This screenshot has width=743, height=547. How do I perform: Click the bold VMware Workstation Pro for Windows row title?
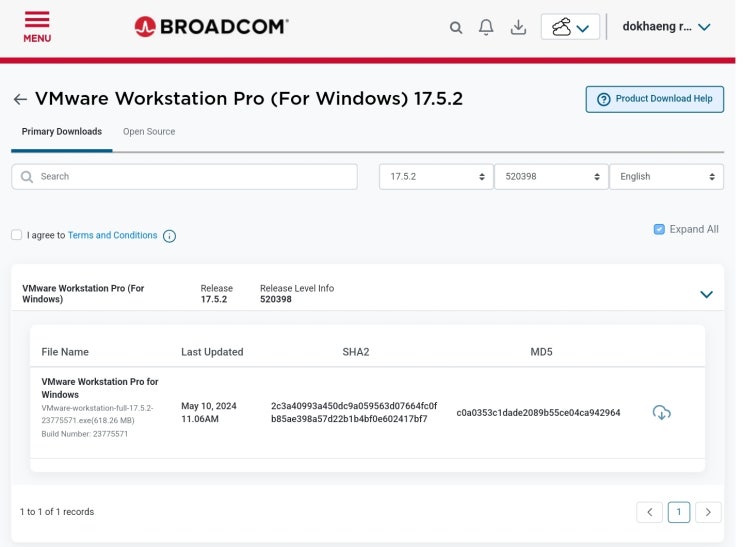(x=100, y=388)
